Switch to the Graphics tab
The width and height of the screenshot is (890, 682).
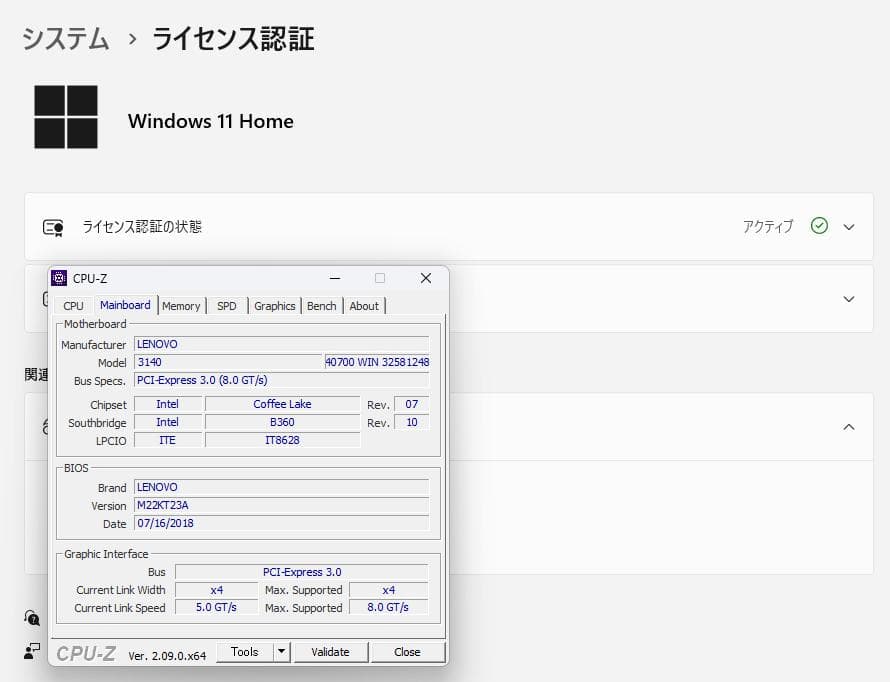click(x=274, y=305)
